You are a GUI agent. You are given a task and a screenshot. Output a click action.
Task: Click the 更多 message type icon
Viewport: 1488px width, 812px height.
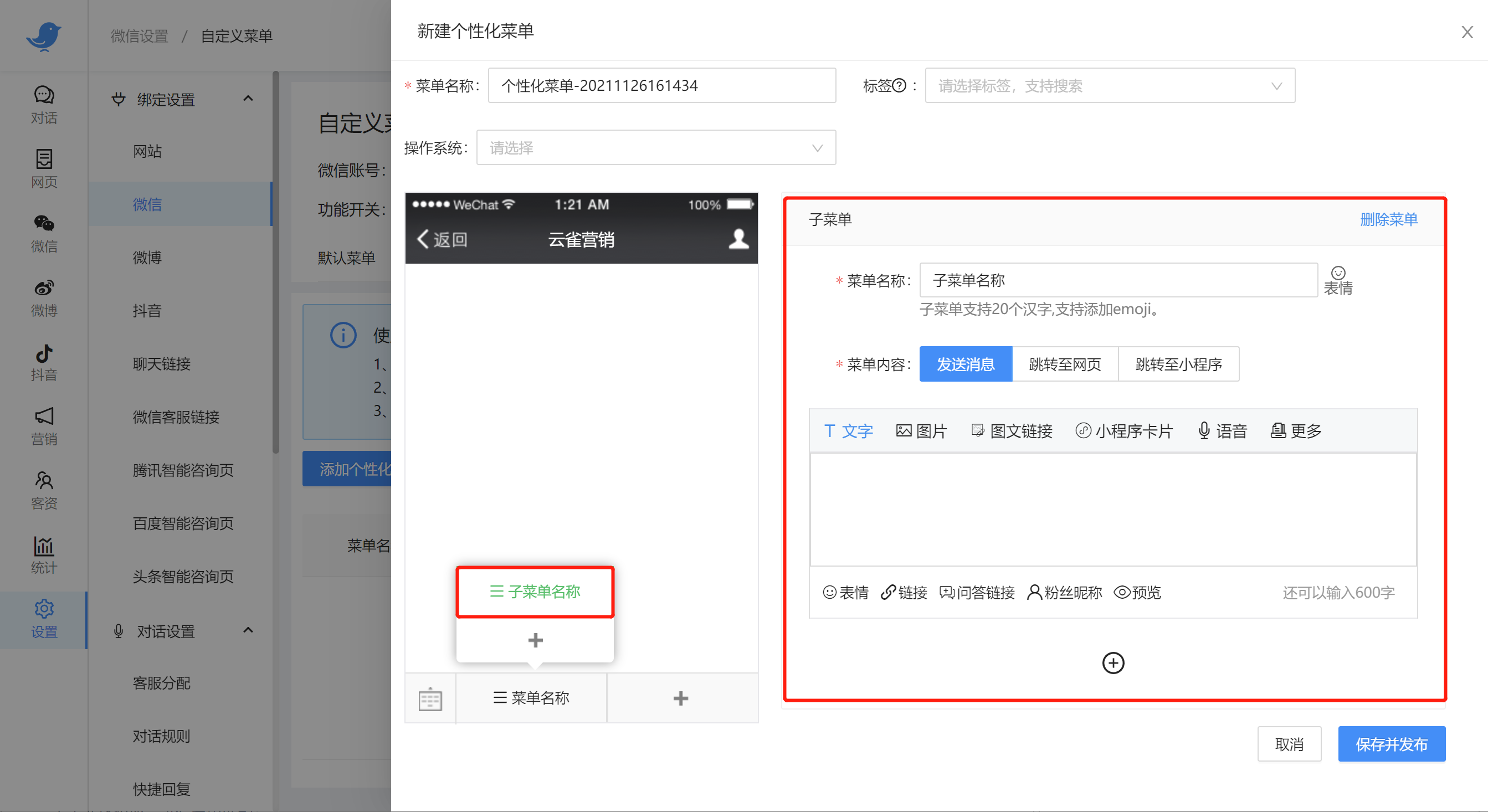[1295, 430]
